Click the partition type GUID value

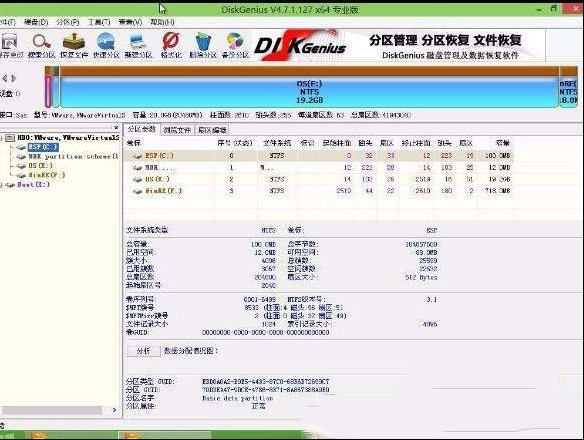point(266,382)
